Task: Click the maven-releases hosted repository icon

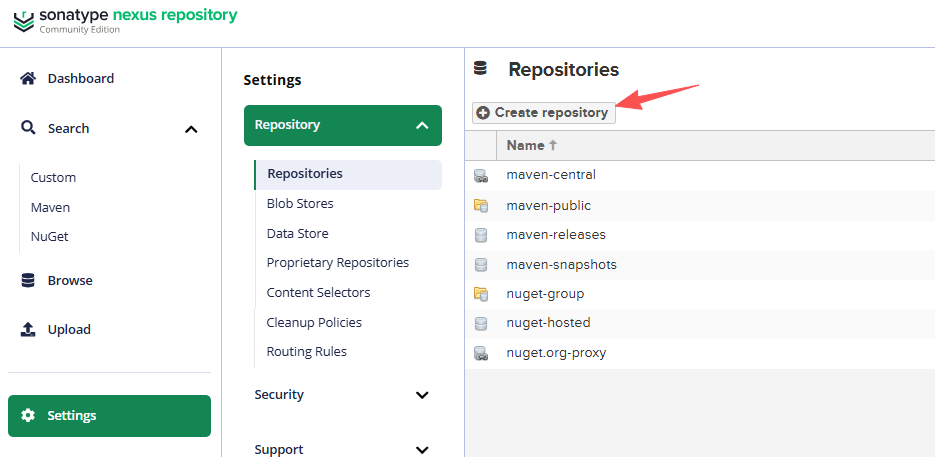Action: point(481,235)
